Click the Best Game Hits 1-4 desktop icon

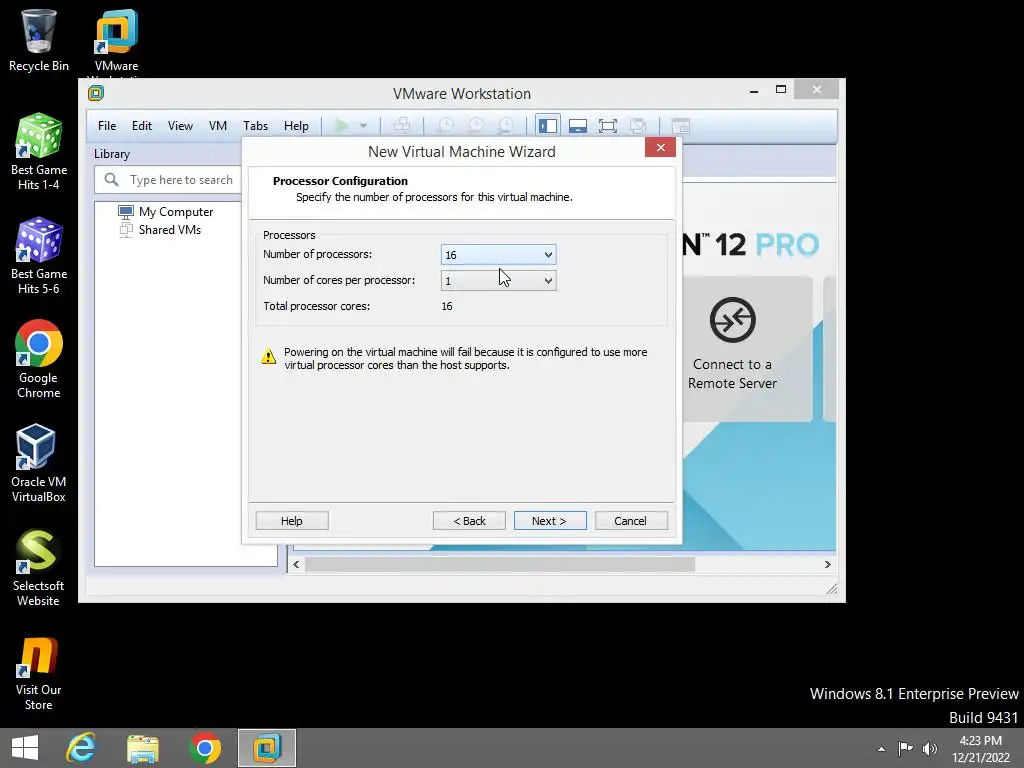tap(39, 152)
